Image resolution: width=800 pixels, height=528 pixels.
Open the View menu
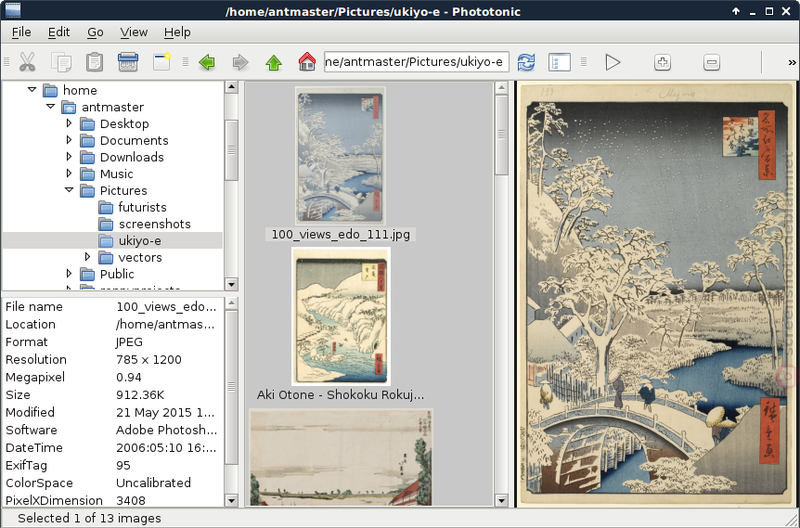coord(134,32)
